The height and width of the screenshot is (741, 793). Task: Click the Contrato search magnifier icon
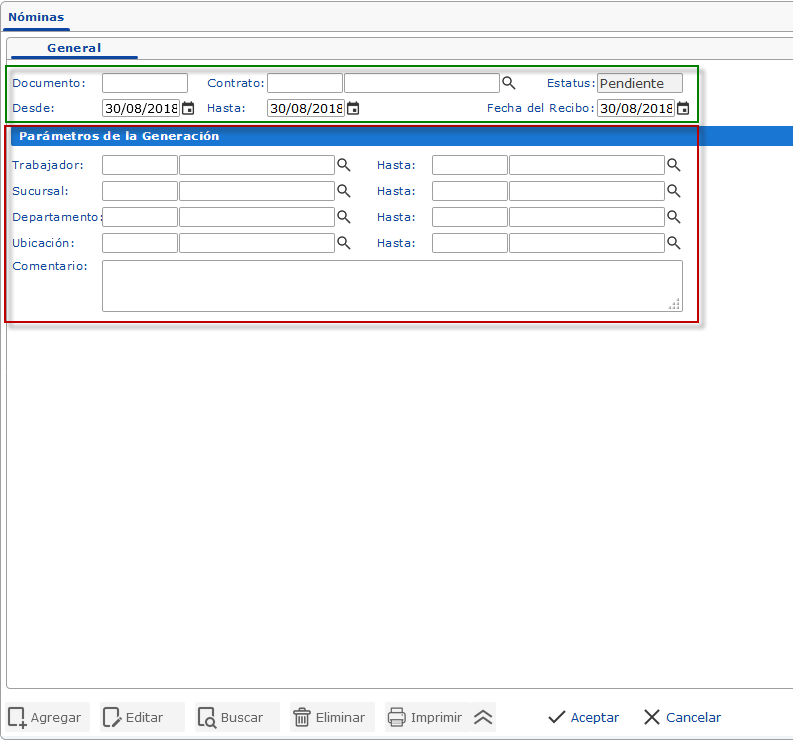508,83
